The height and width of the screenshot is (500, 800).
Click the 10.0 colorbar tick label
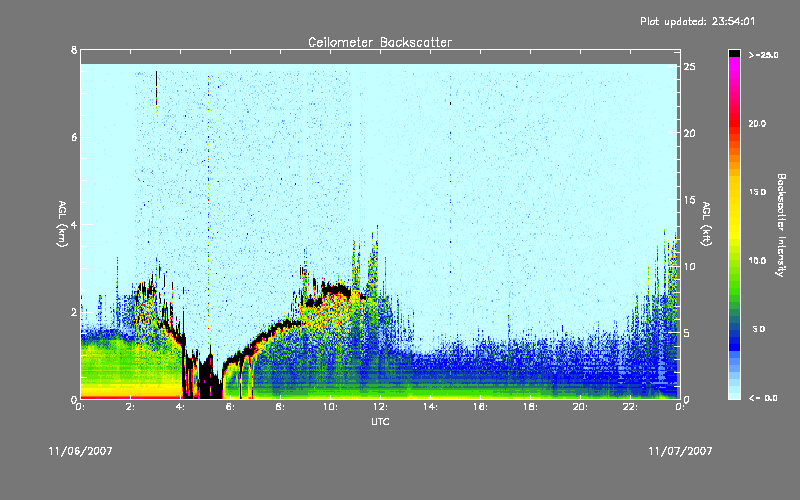757,261
